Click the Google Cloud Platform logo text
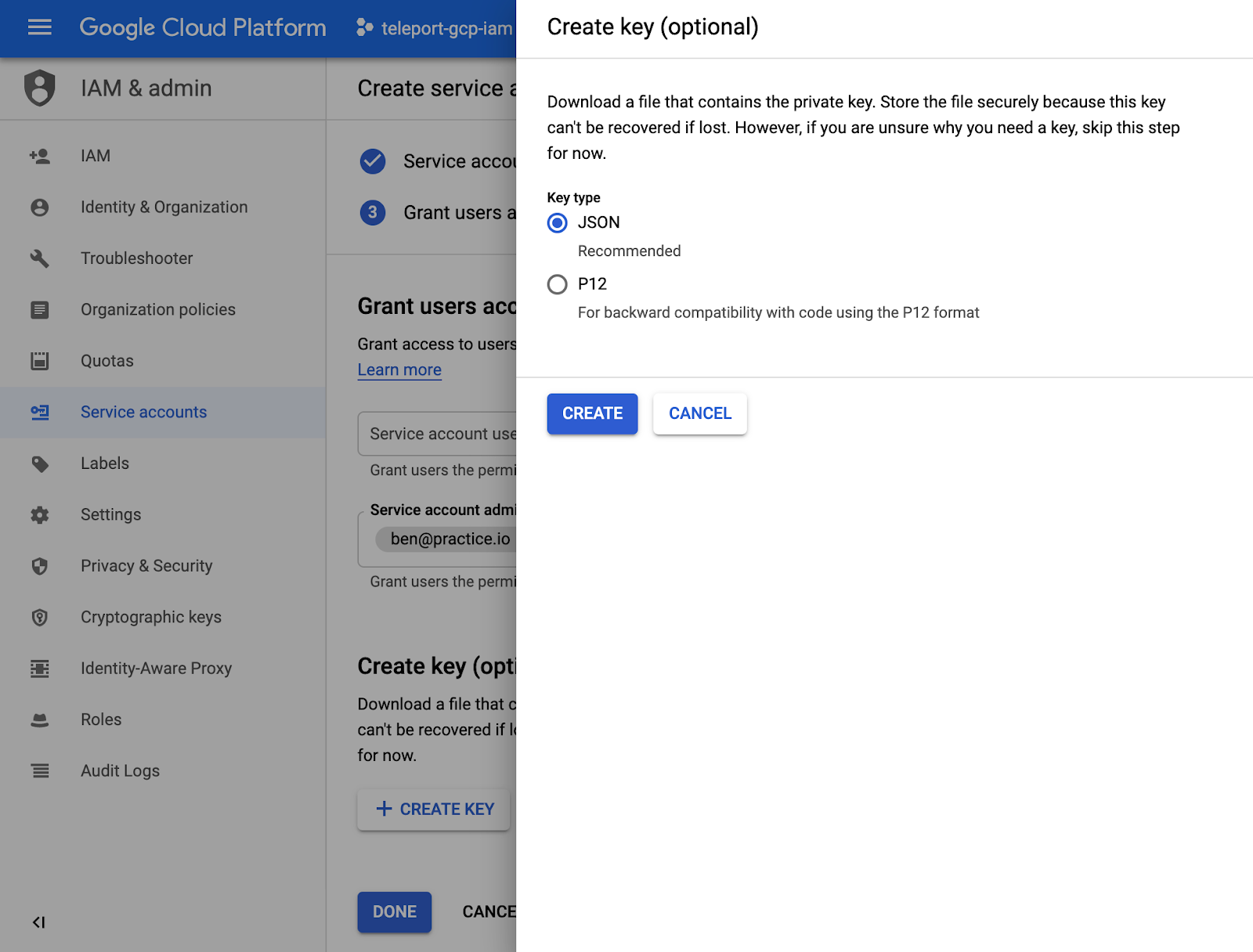 point(203,28)
